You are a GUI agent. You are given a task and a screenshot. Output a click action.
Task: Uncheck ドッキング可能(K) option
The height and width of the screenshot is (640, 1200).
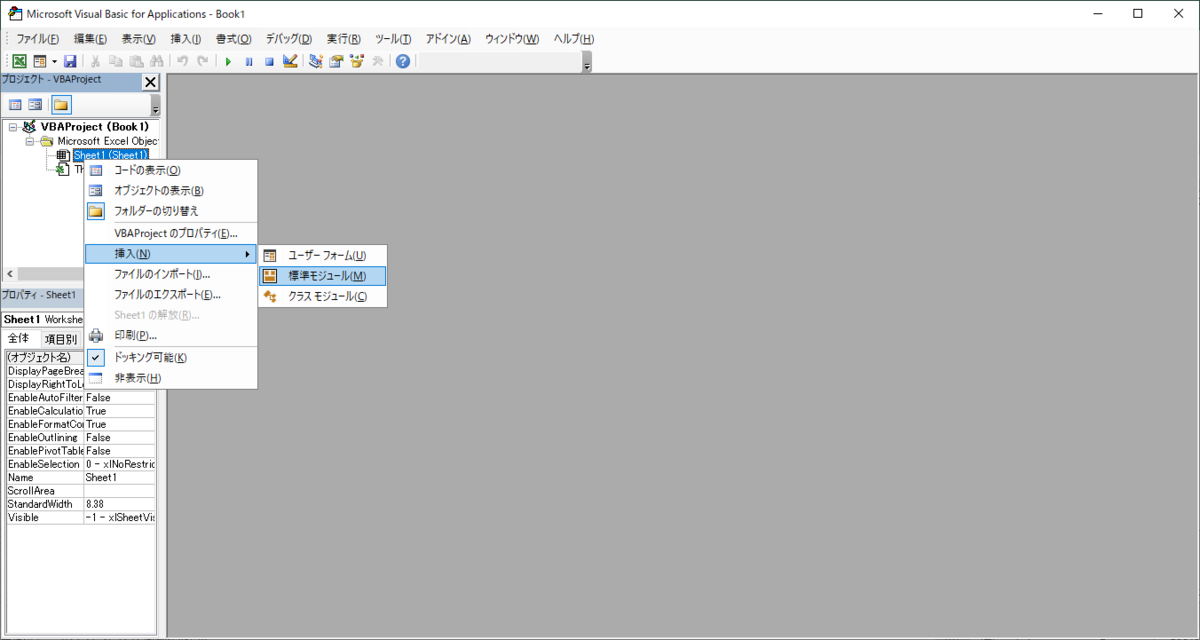(x=170, y=357)
